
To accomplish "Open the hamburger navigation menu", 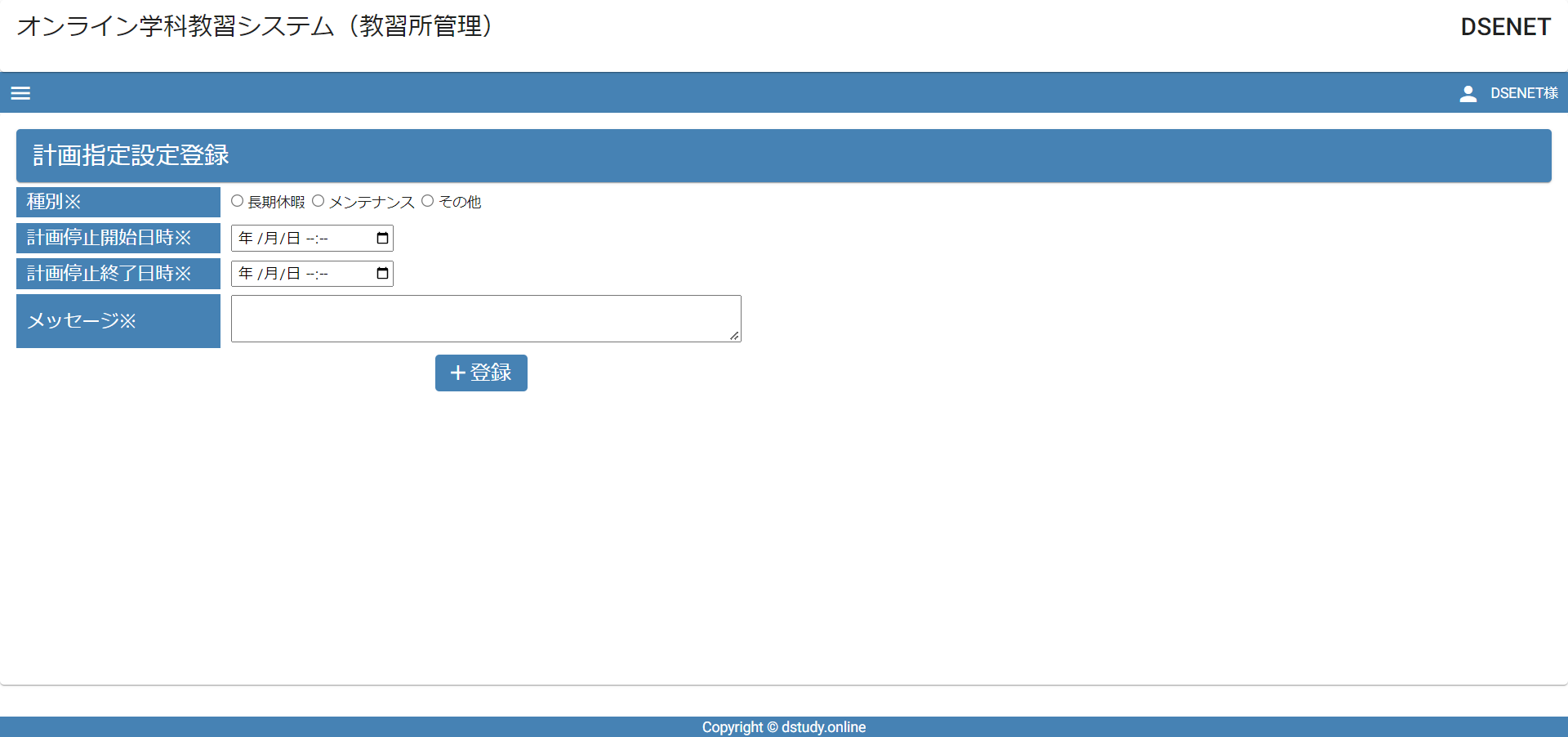I will [20, 93].
